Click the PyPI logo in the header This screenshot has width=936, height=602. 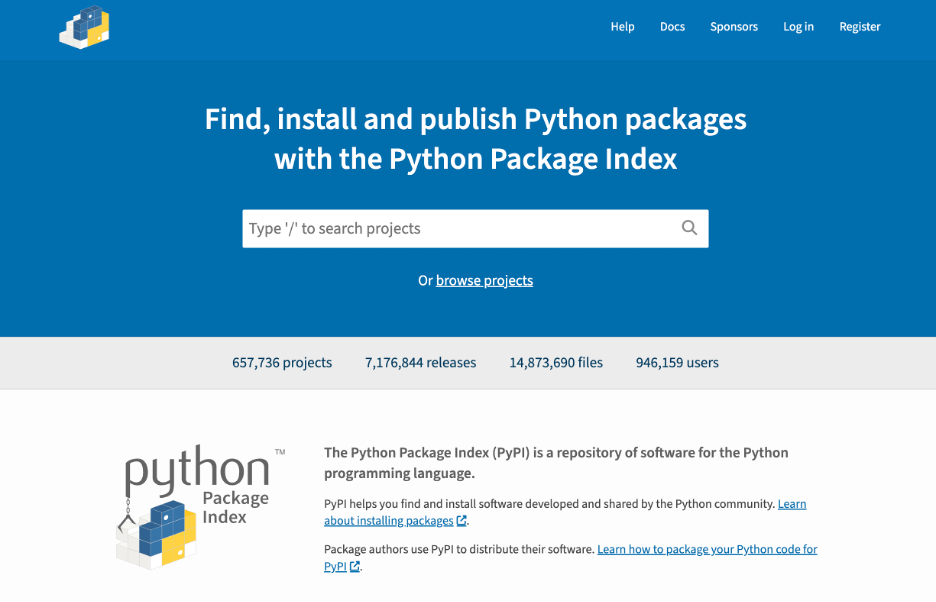click(x=84, y=27)
